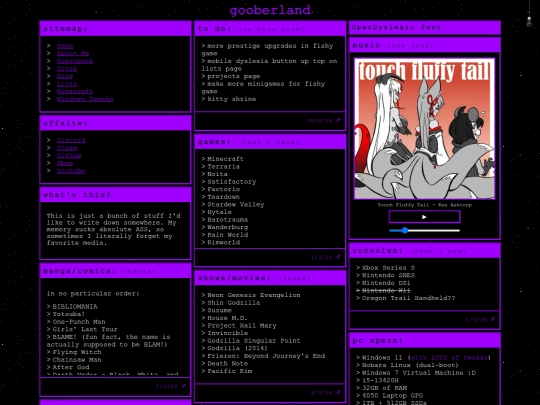Visit the Blog page
540x405 pixels.
click(64, 76)
